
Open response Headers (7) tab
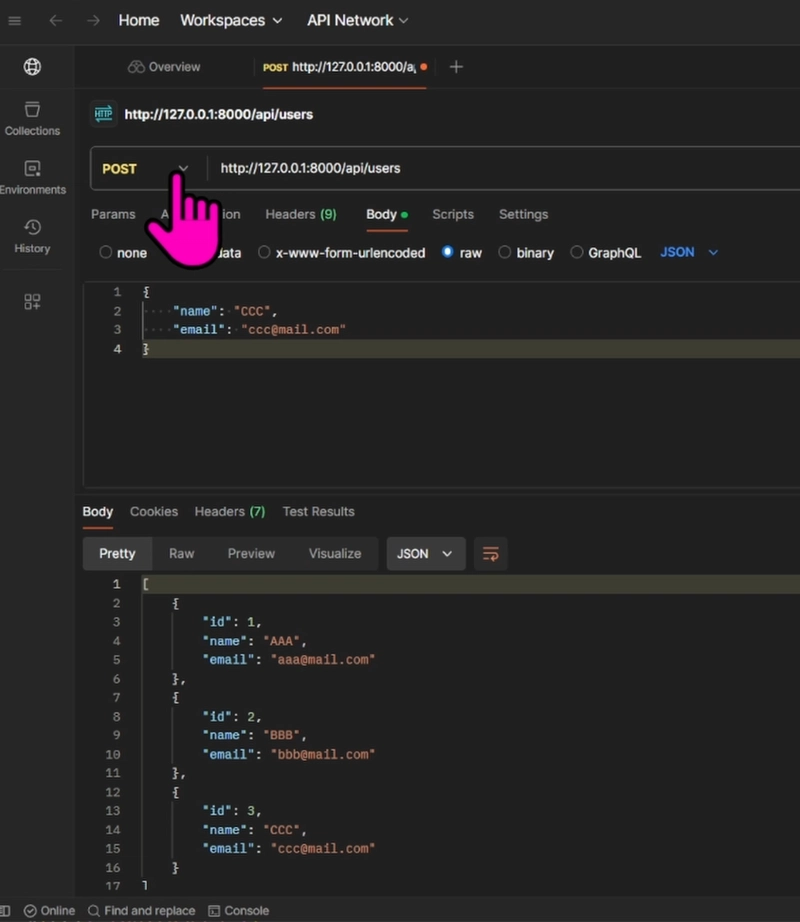point(230,512)
